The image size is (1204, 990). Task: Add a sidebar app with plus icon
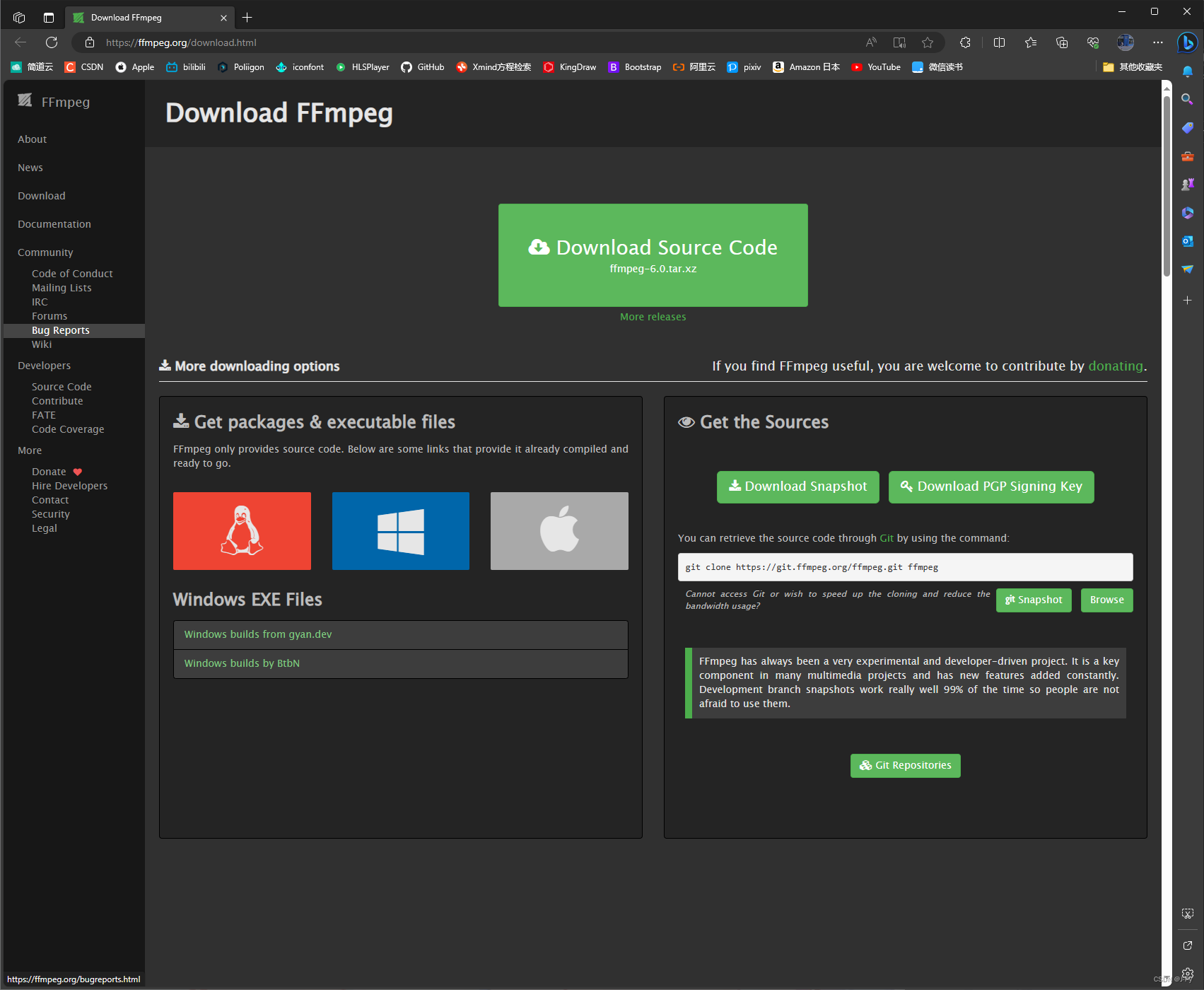pos(1188,301)
